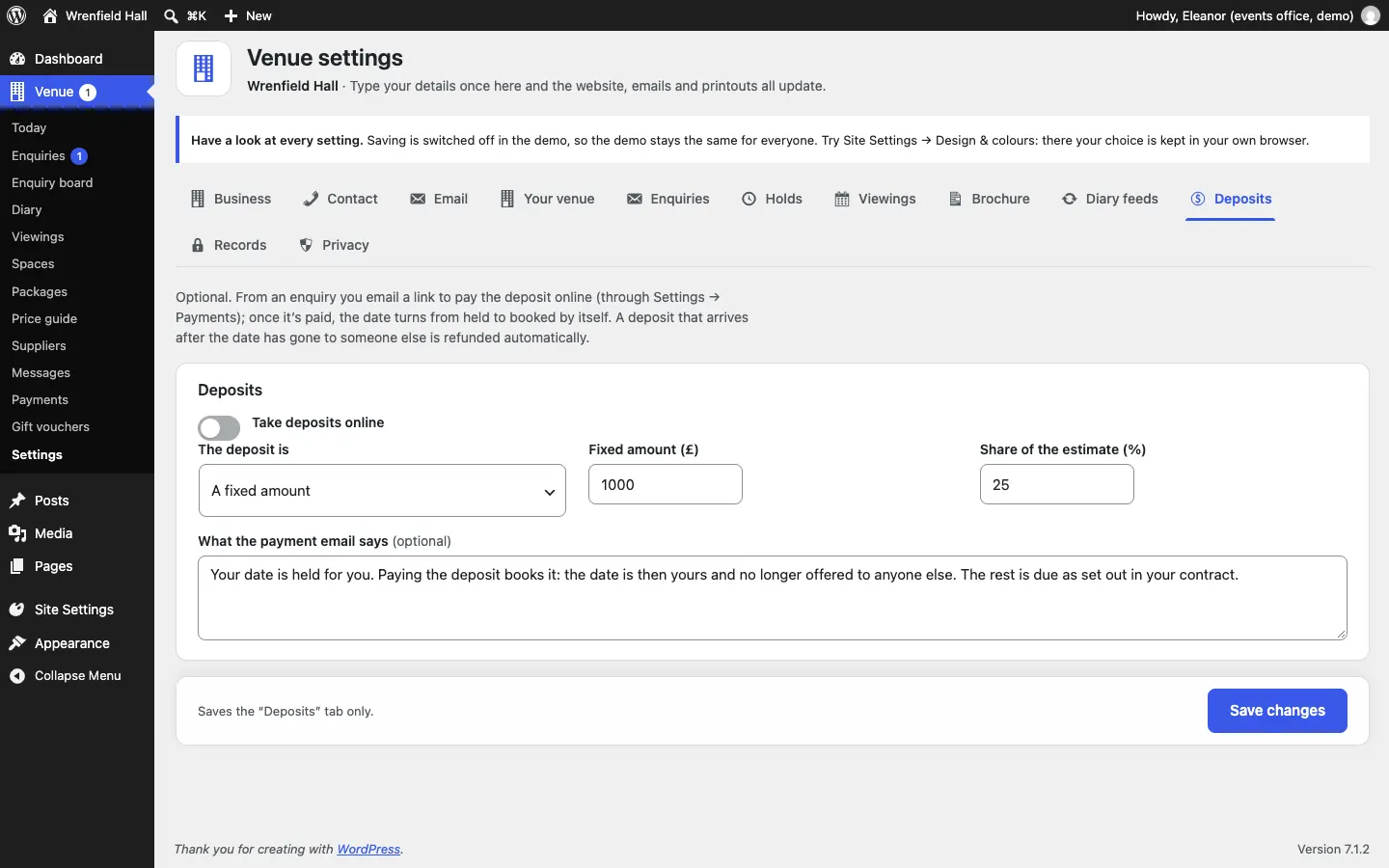Open the WordPress footer link
Viewport: 1389px width, 868px height.
tap(368, 850)
